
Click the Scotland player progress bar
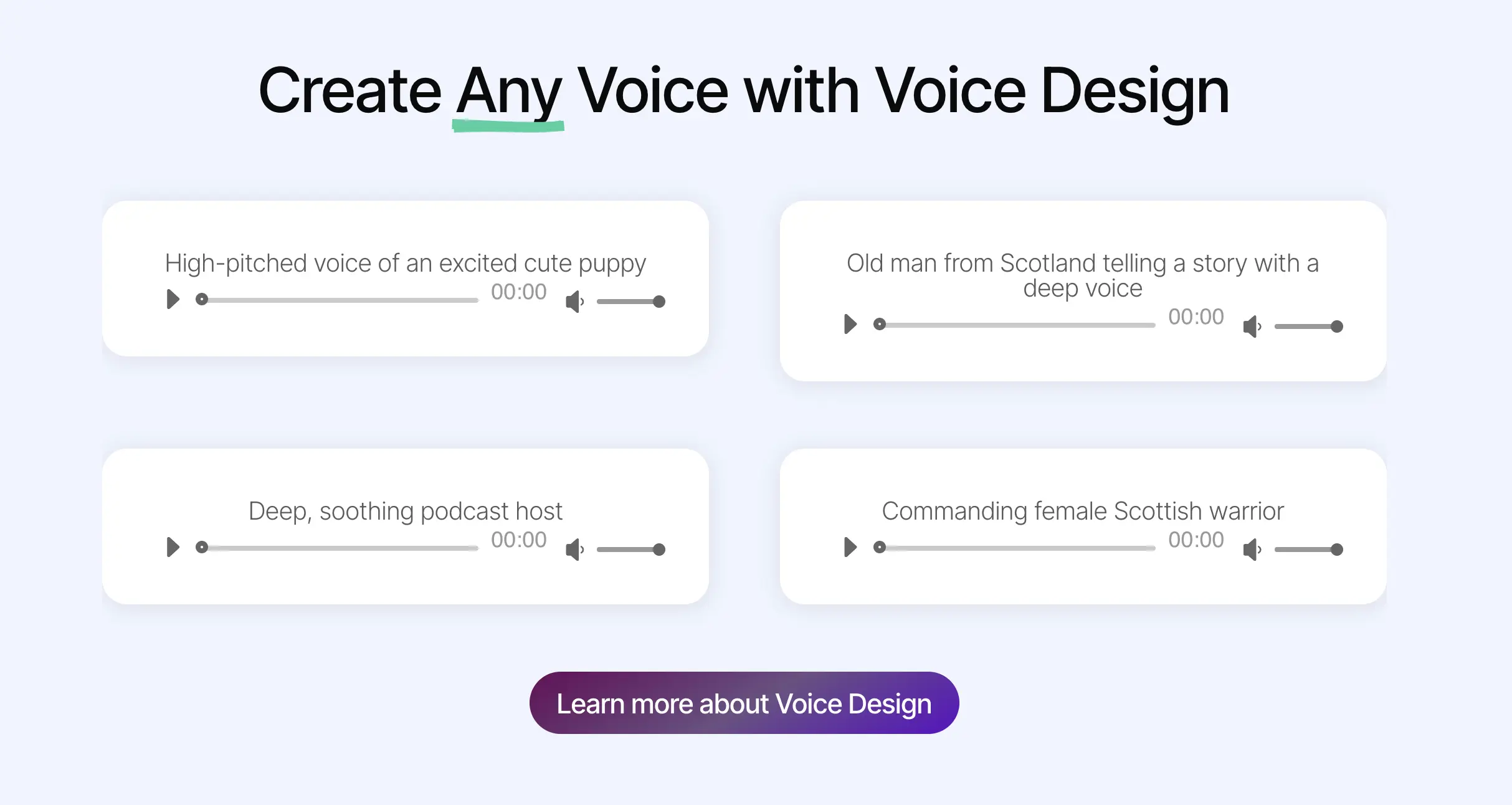click(1015, 325)
